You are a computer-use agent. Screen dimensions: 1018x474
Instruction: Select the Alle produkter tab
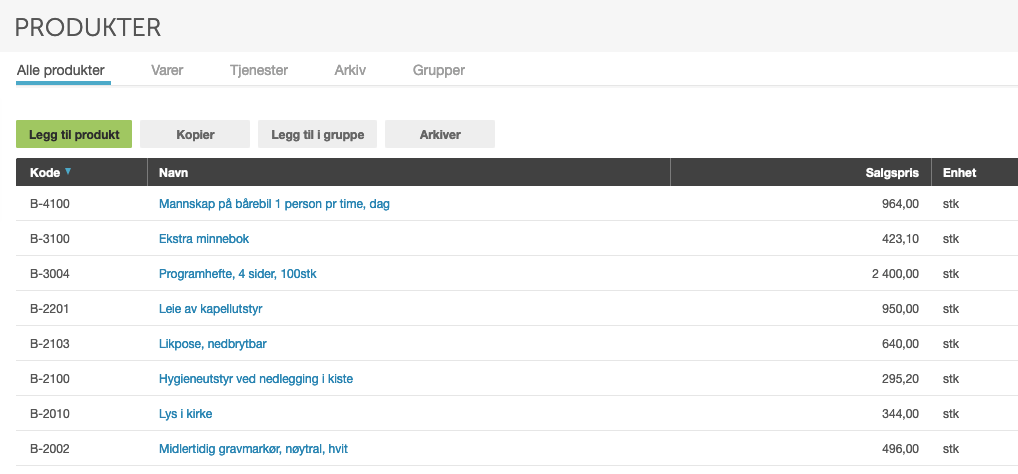point(61,70)
